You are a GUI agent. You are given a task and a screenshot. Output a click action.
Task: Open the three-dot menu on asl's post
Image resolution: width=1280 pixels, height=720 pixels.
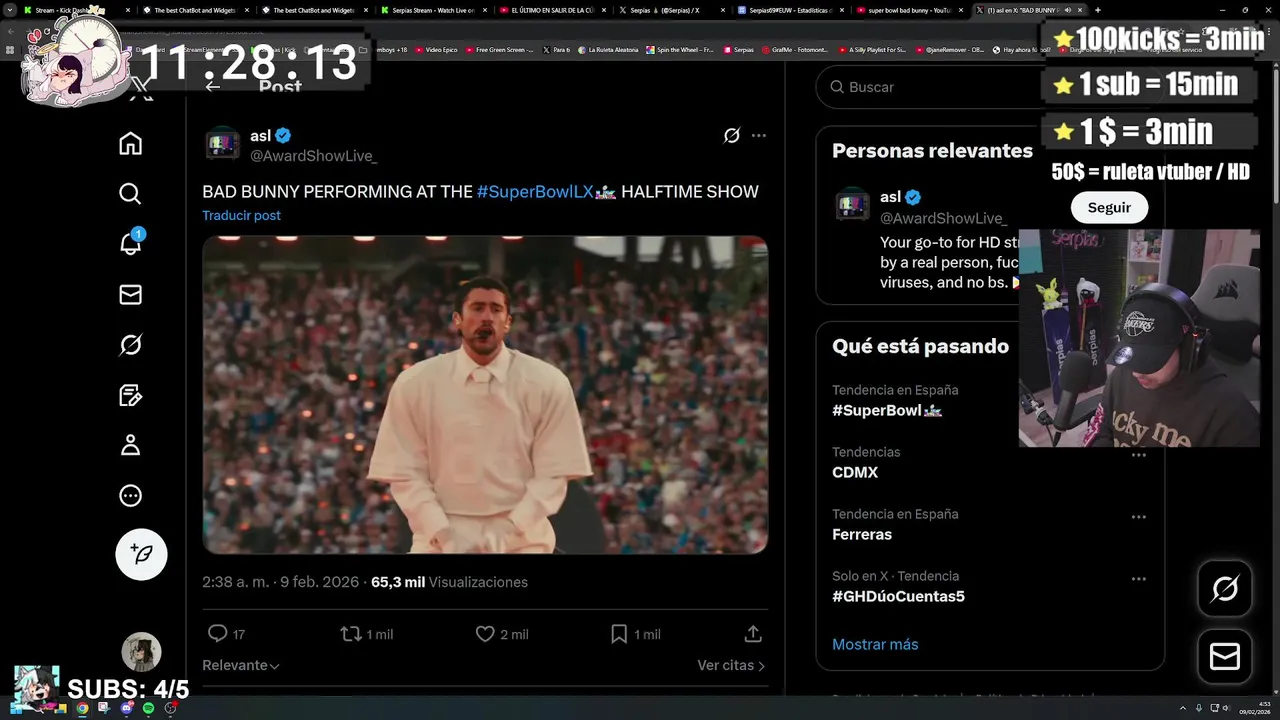(x=759, y=135)
